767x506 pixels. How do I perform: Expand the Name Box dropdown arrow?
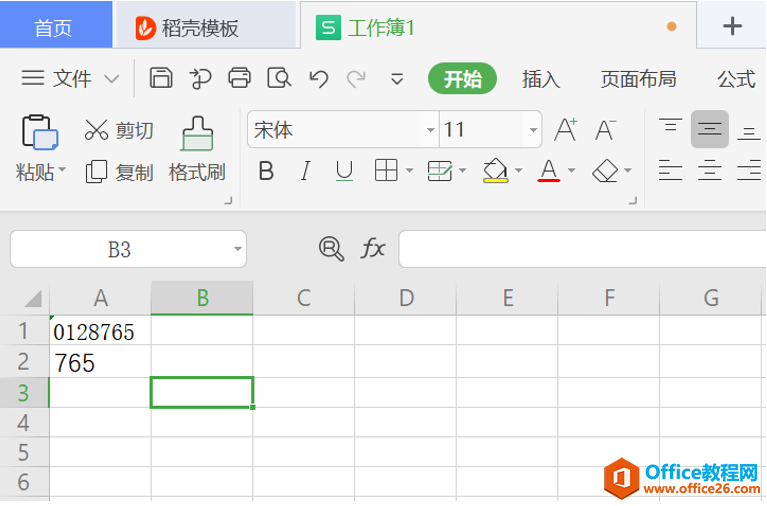[x=238, y=249]
